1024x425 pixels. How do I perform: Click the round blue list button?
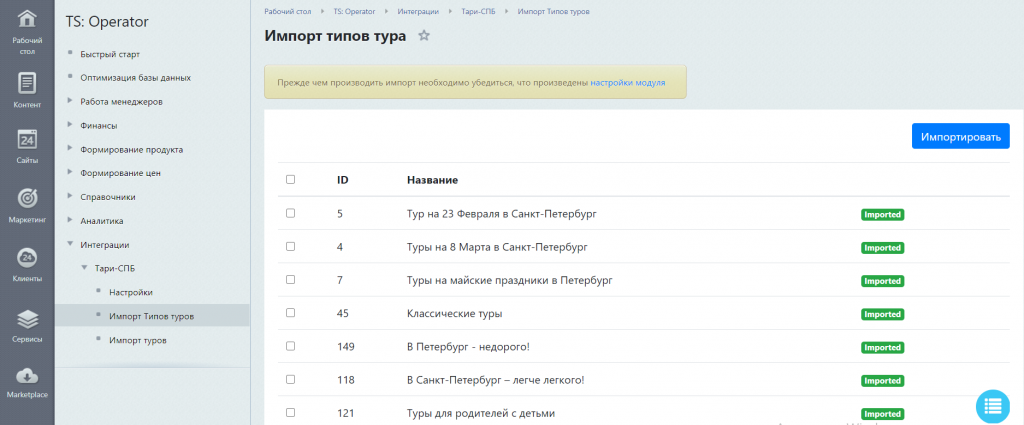tap(993, 406)
